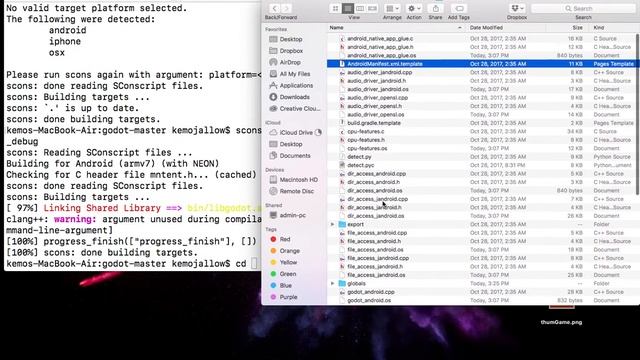
Task: Expand the export folder
Action: [332, 224]
